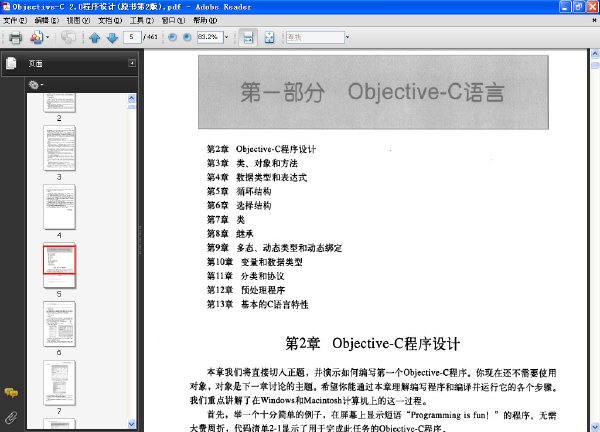Click the large centered 第2章 chapter title
Viewport: 600px width, 432px height.
coord(372,343)
